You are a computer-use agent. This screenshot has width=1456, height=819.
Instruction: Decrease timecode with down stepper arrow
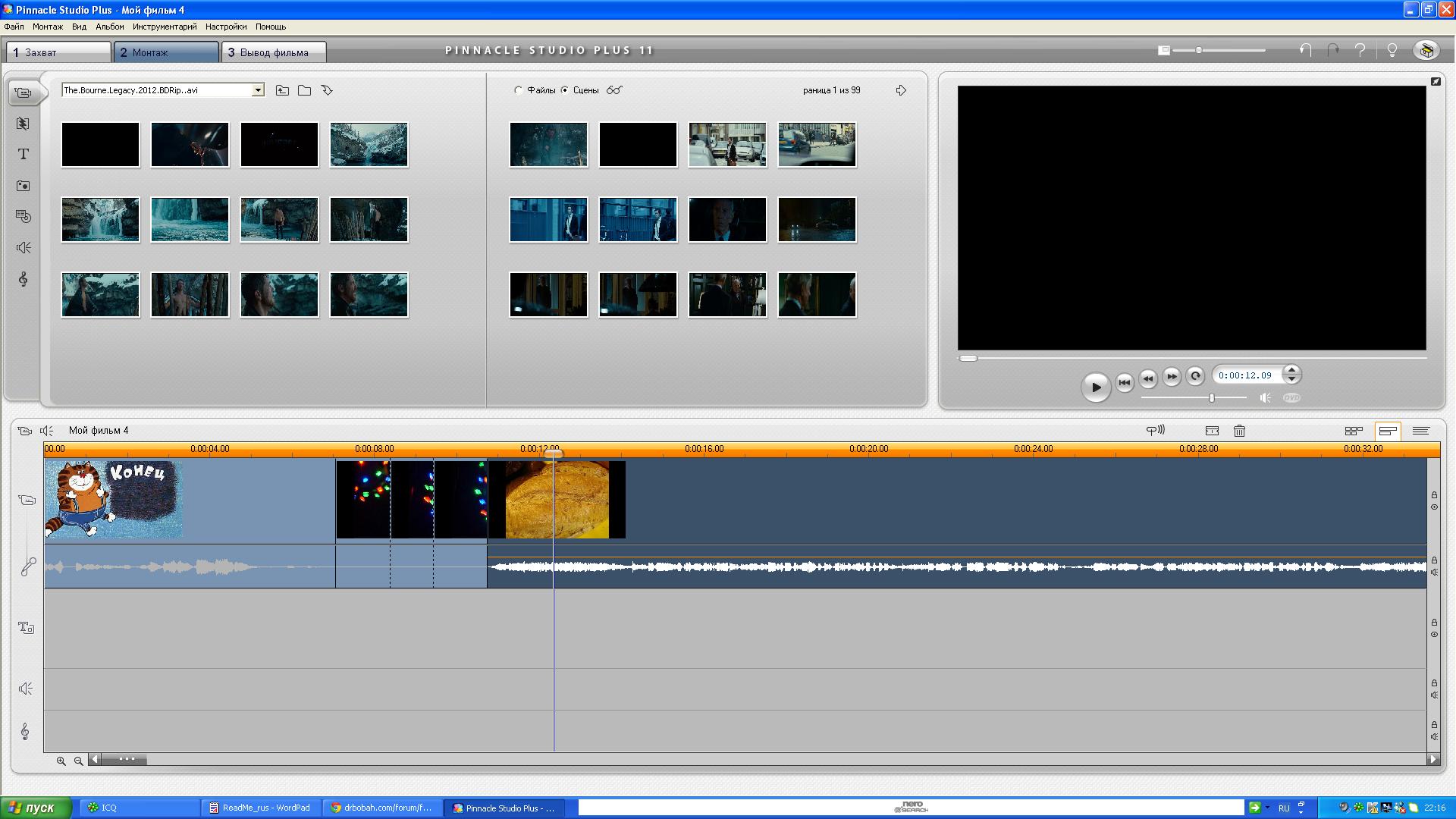click(x=1292, y=379)
